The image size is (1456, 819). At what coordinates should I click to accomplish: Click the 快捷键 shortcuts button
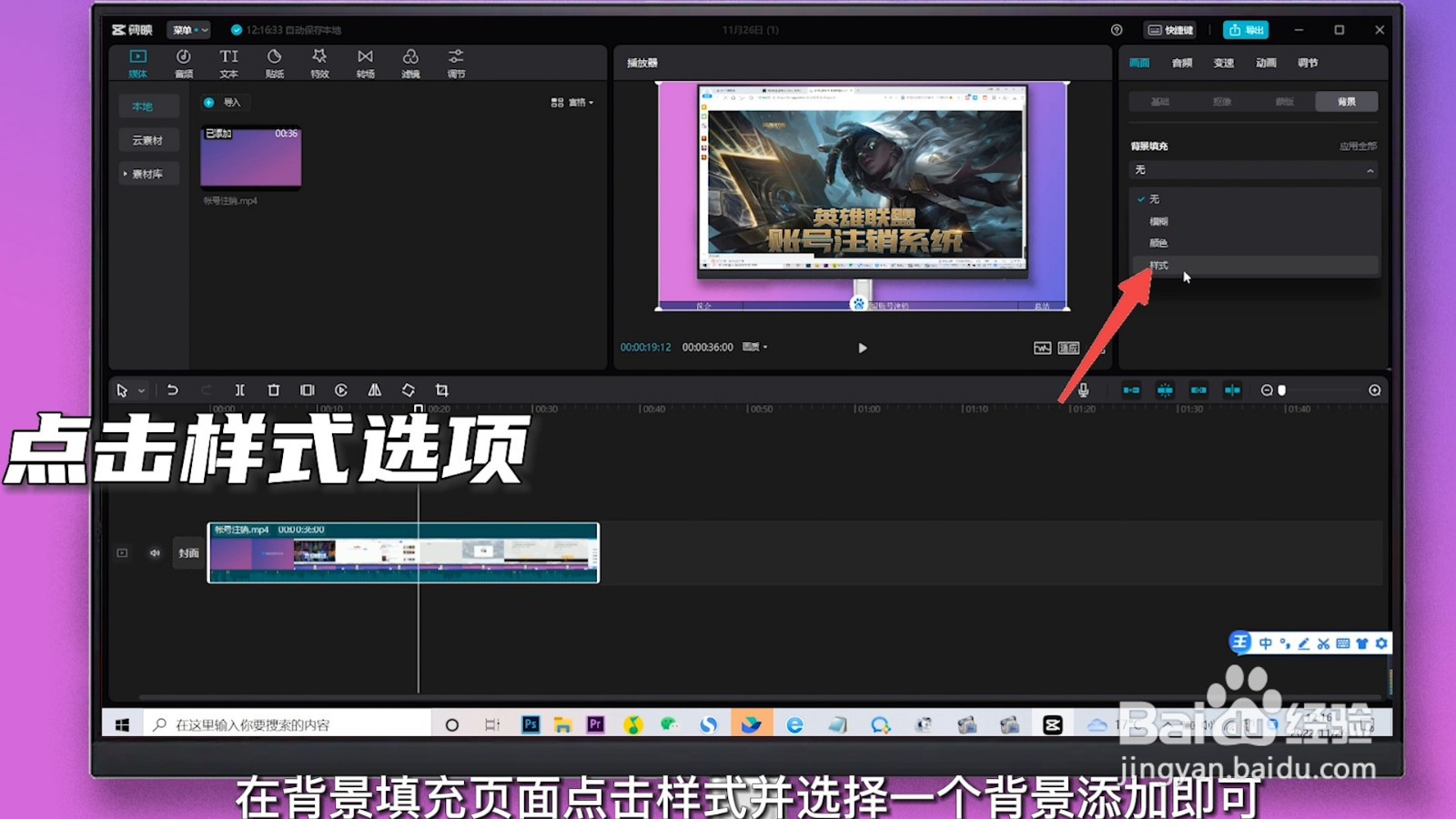(1169, 30)
